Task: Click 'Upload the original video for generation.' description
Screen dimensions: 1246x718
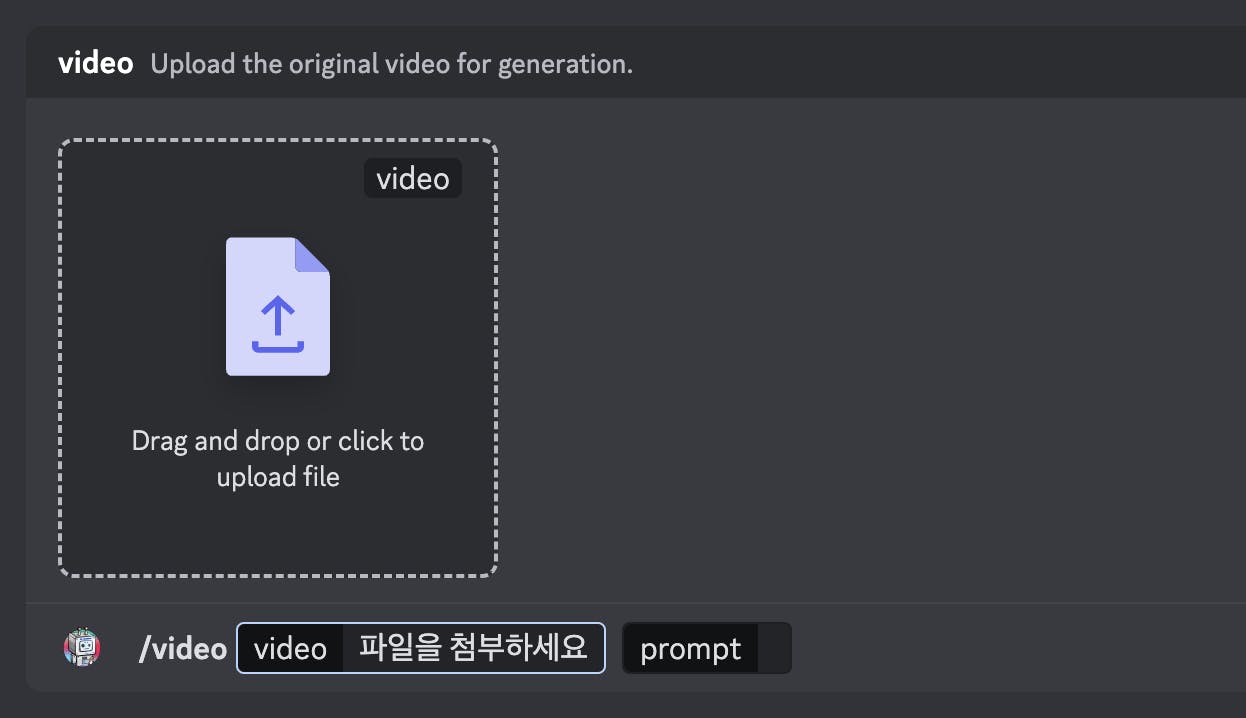Action: (x=391, y=64)
